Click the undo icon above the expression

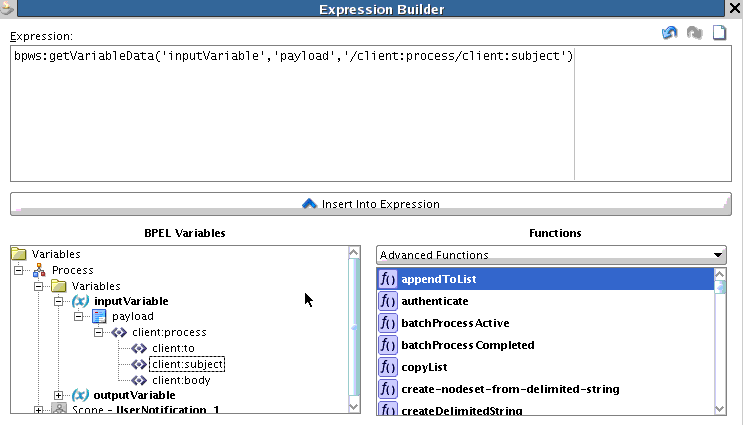(670, 33)
